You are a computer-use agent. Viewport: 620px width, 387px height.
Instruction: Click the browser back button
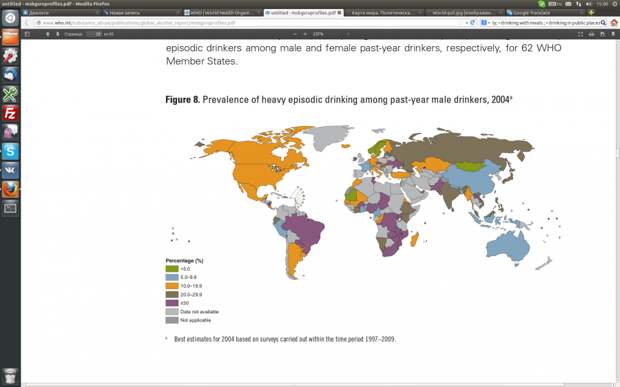[27, 23]
